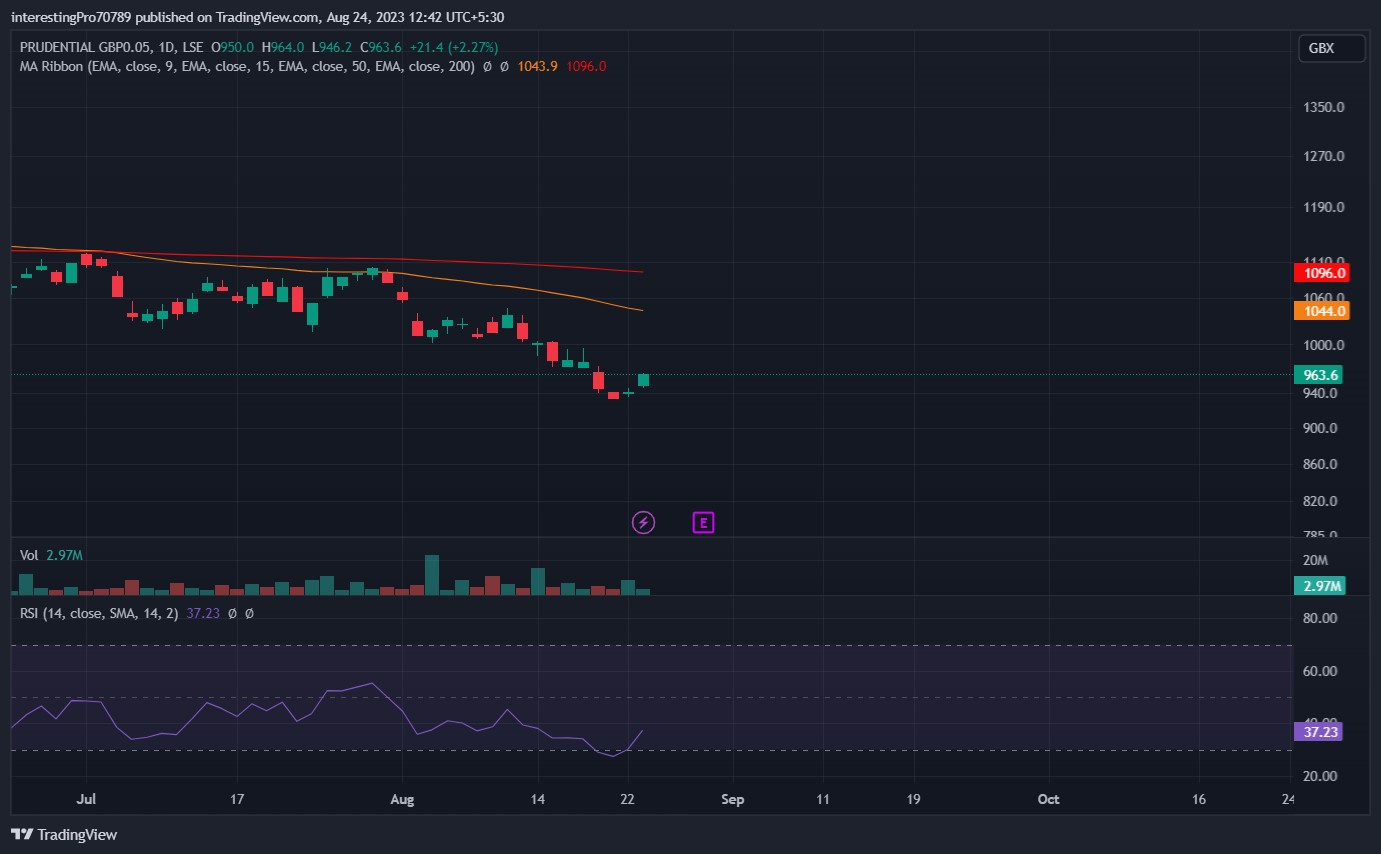Click the purple 37.23 RSI axis tag
The image size is (1381, 854).
click(1317, 732)
